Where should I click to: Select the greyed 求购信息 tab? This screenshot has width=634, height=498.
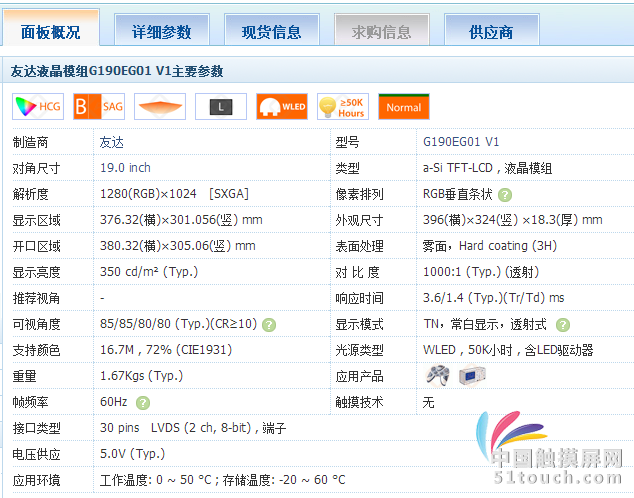pos(382,30)
